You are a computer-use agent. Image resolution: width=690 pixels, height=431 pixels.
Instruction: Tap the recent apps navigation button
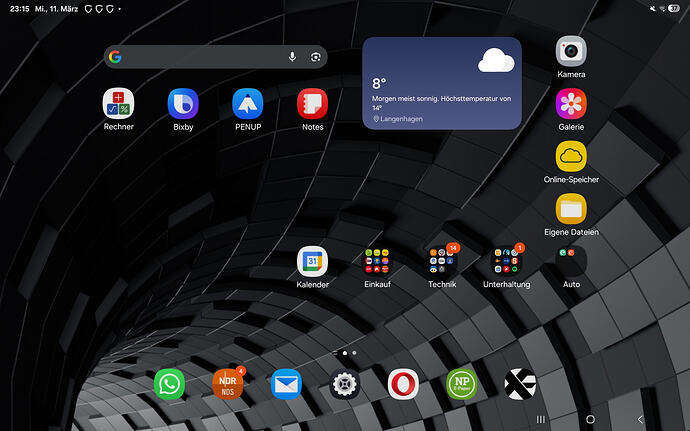pos(541,419)
